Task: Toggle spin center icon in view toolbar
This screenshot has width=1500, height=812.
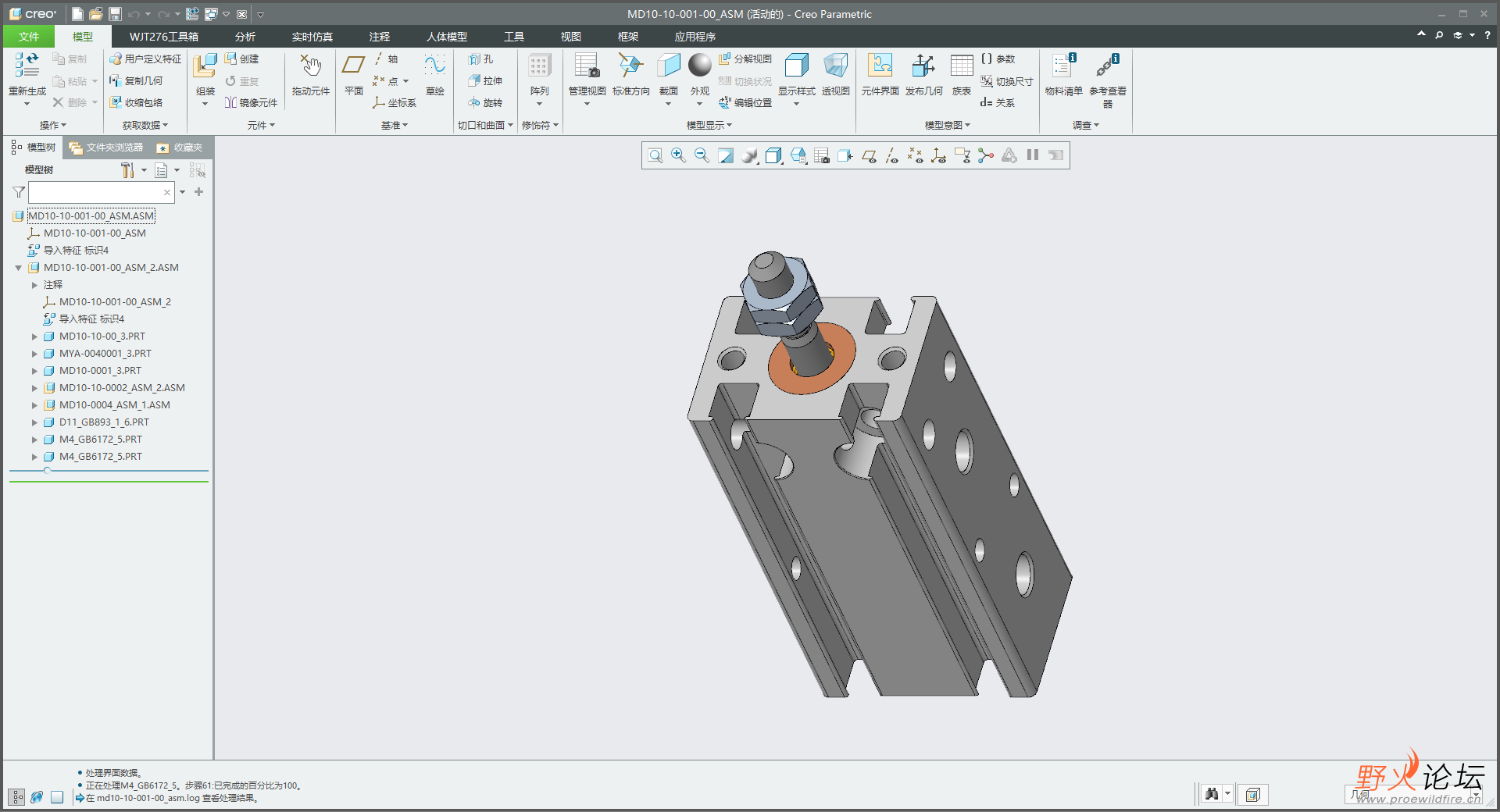Action: click(x=986, y=155)
